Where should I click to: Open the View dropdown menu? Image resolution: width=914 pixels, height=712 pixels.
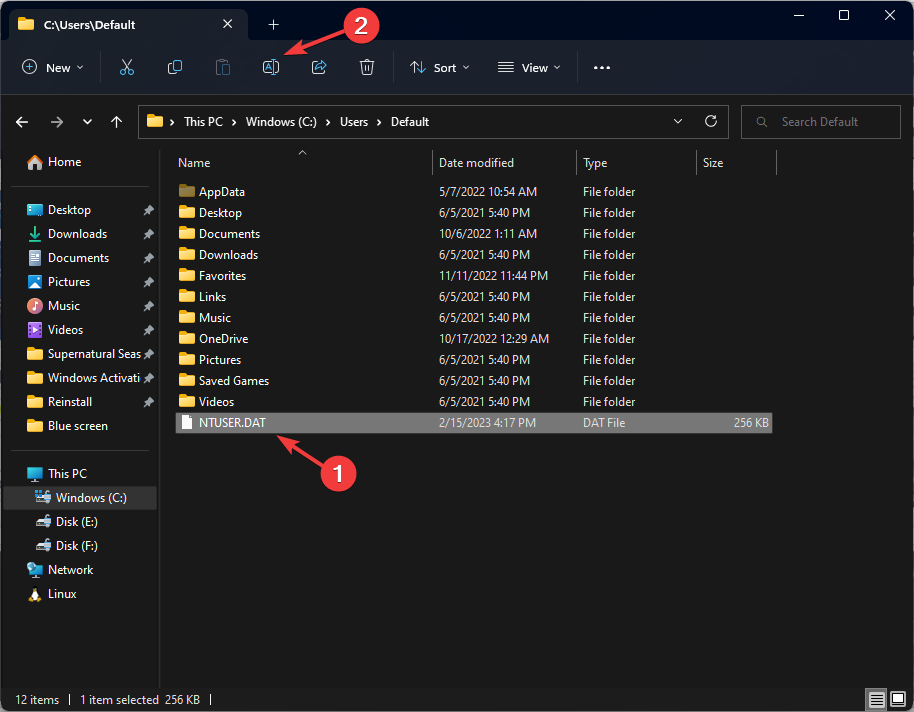click(x=529, y=68)
